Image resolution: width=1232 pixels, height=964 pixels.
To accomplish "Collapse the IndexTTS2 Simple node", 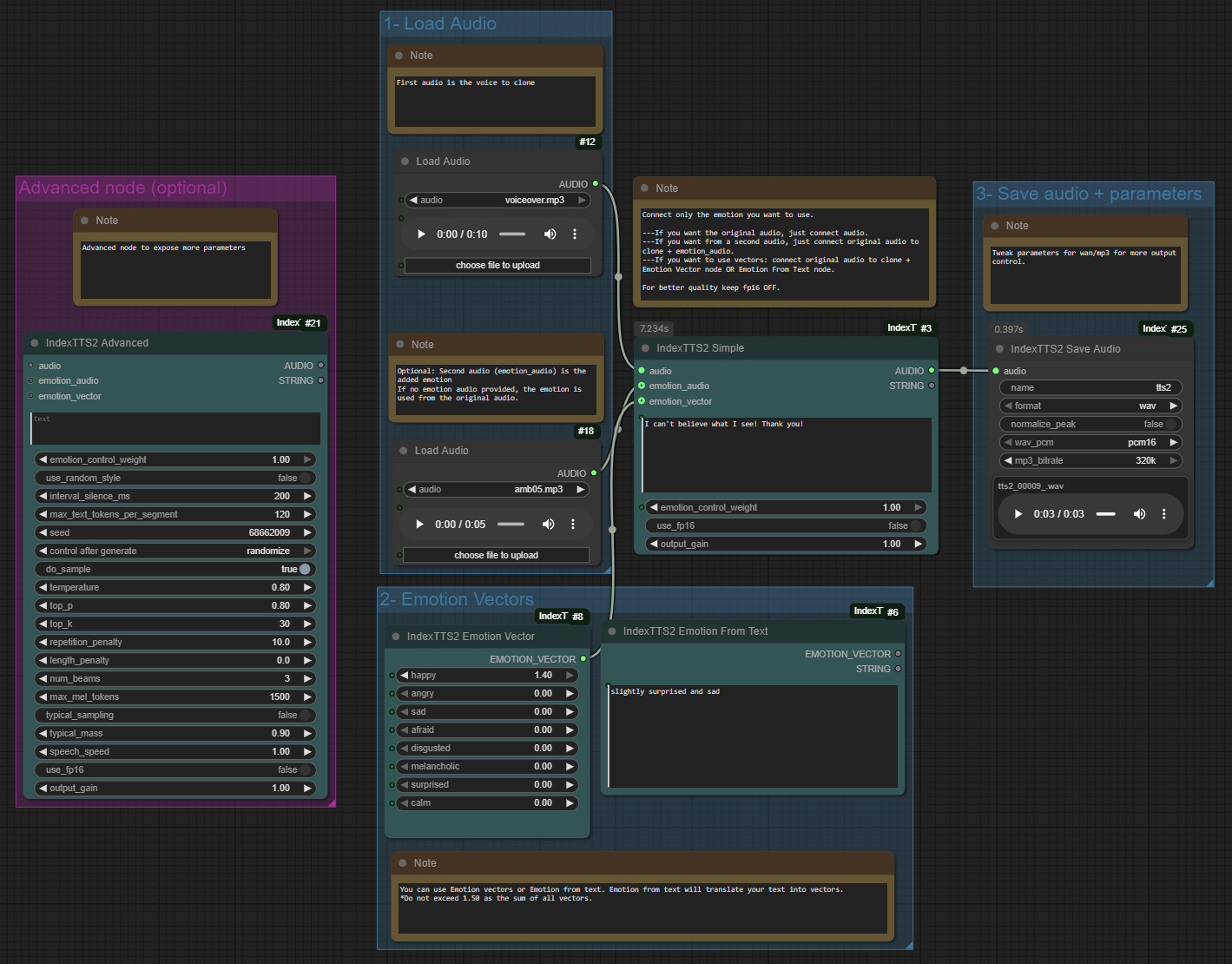I will tap(645, 348).
